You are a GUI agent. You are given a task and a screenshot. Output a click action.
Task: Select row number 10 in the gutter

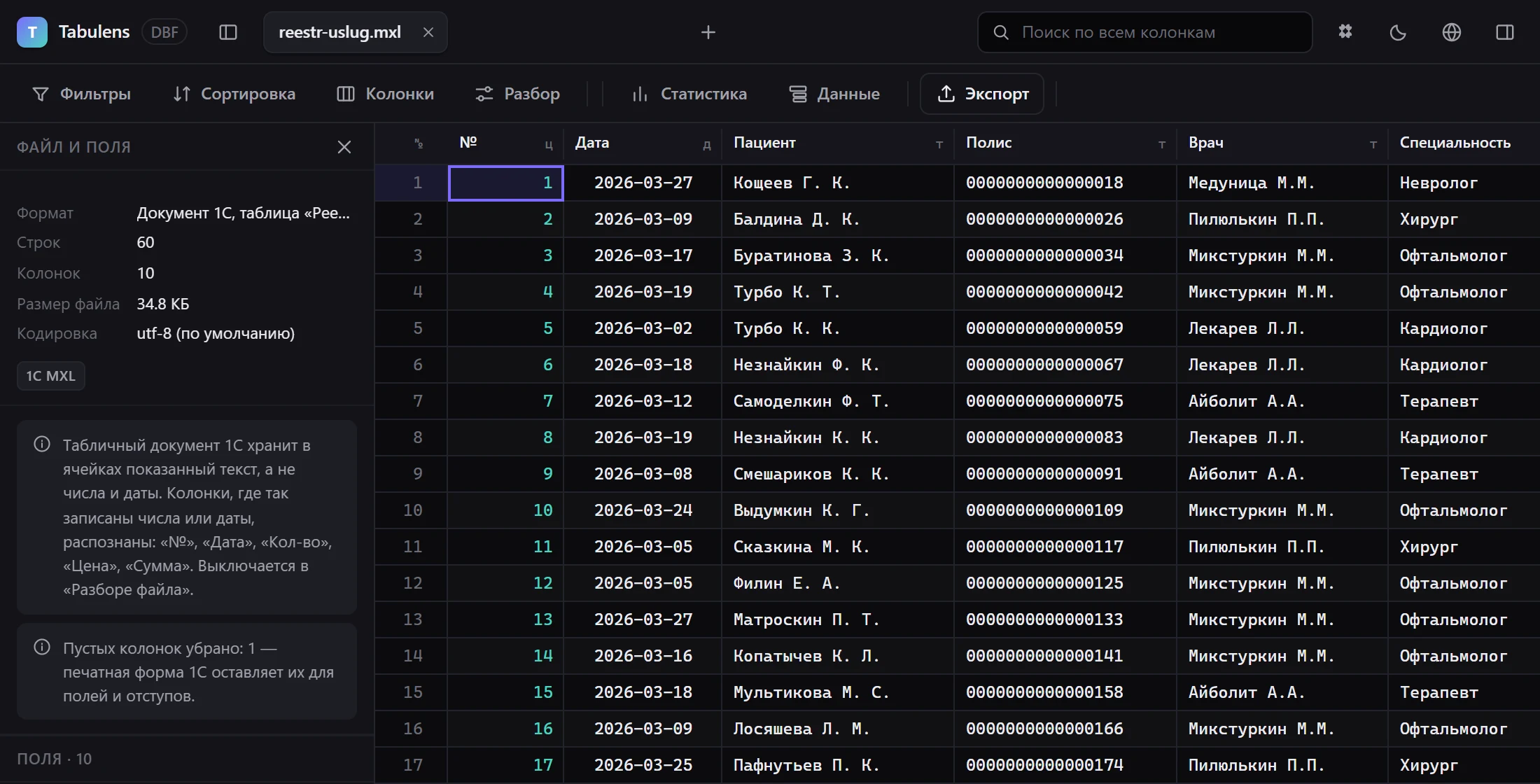click(x=412, y=510)
